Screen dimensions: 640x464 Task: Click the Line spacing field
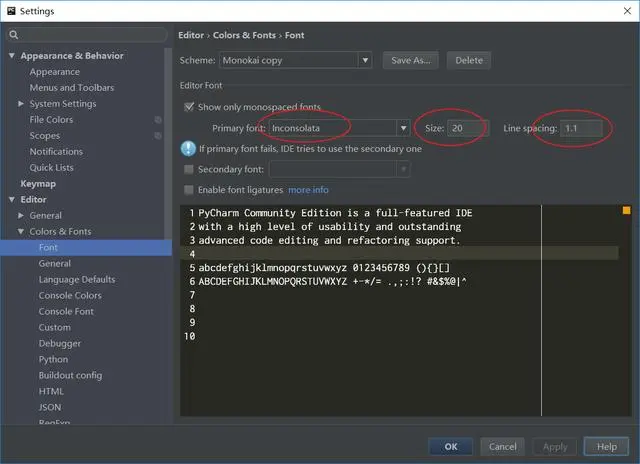581,128
